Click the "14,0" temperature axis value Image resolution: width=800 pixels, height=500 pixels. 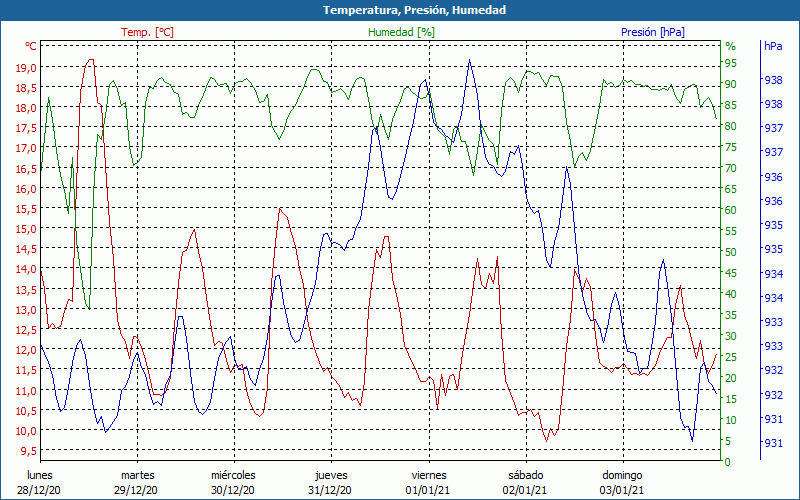(28, 269)
